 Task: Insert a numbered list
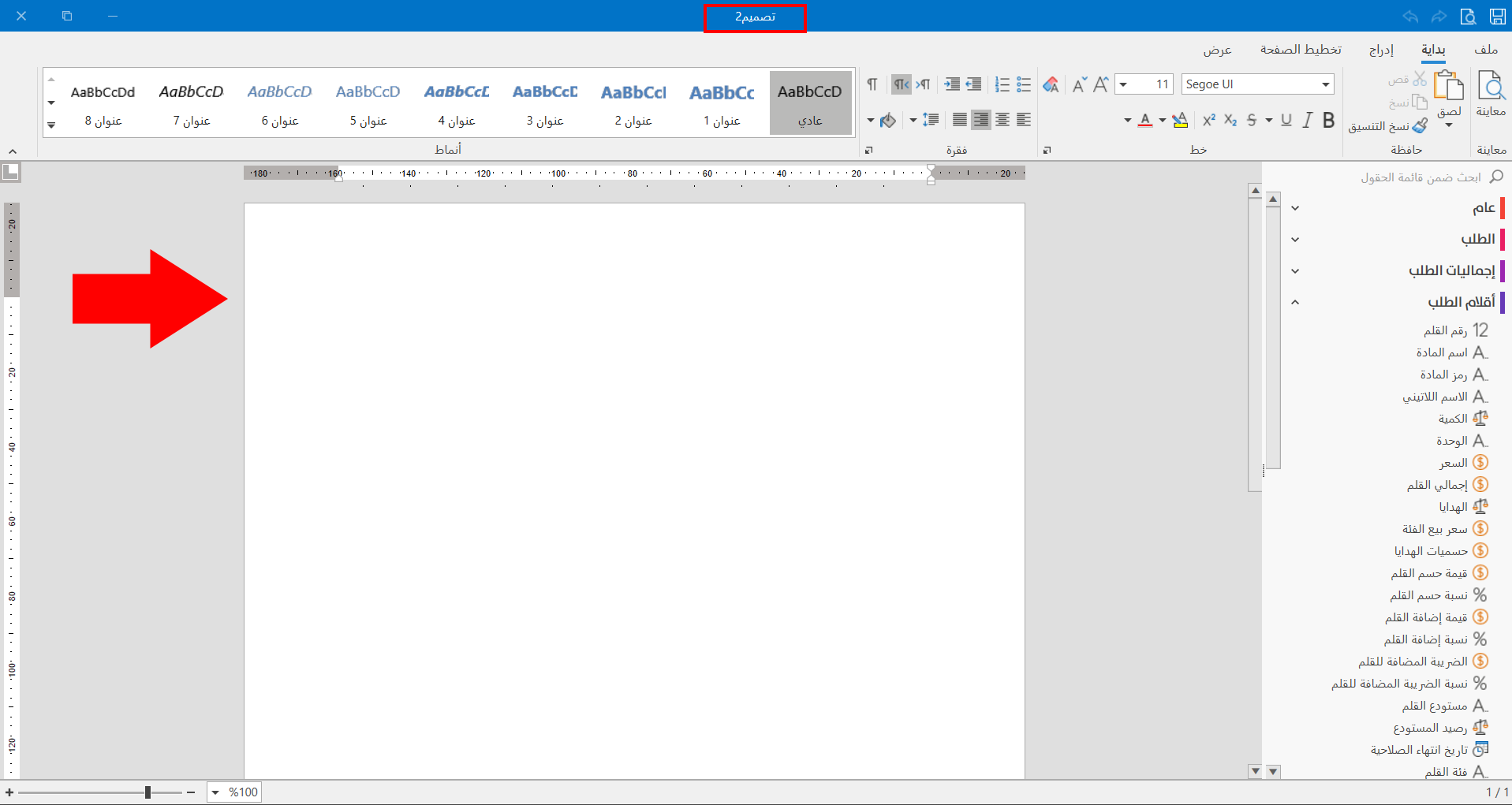1002,84
